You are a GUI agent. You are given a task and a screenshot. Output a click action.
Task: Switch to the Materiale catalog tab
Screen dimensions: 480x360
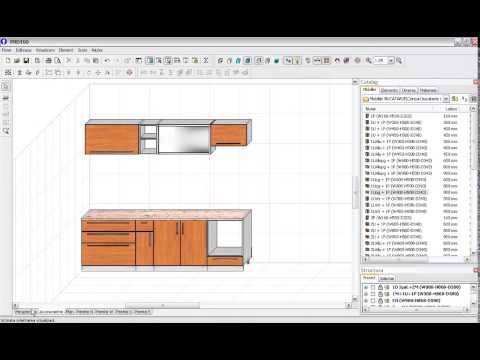point(428,90)
